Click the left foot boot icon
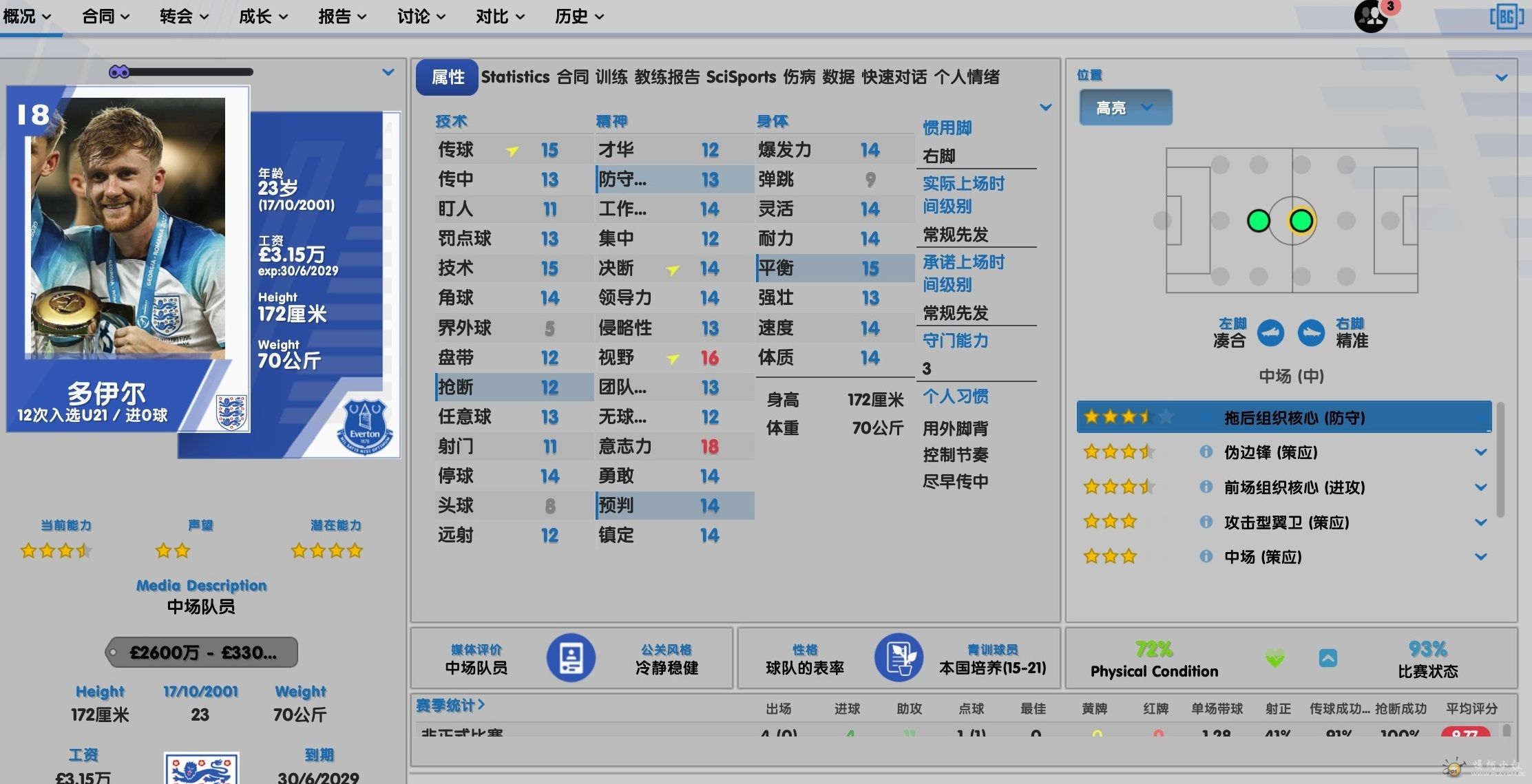The width and height of the screenshot is (1532, 784). (x=1270, y=333)
